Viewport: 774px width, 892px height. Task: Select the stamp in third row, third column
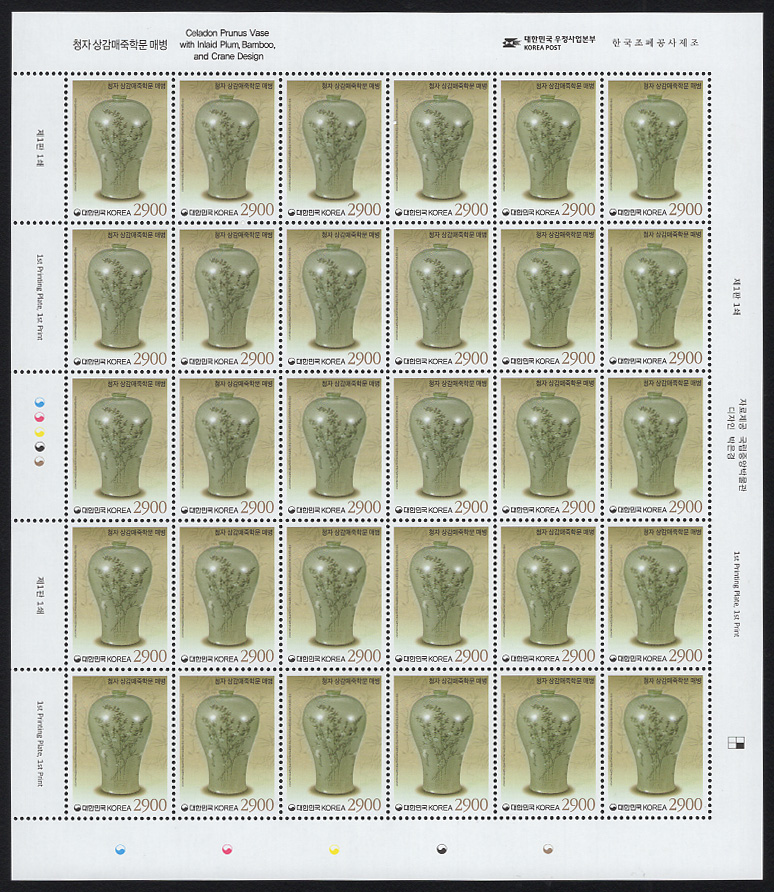click(x=334, y=447)
